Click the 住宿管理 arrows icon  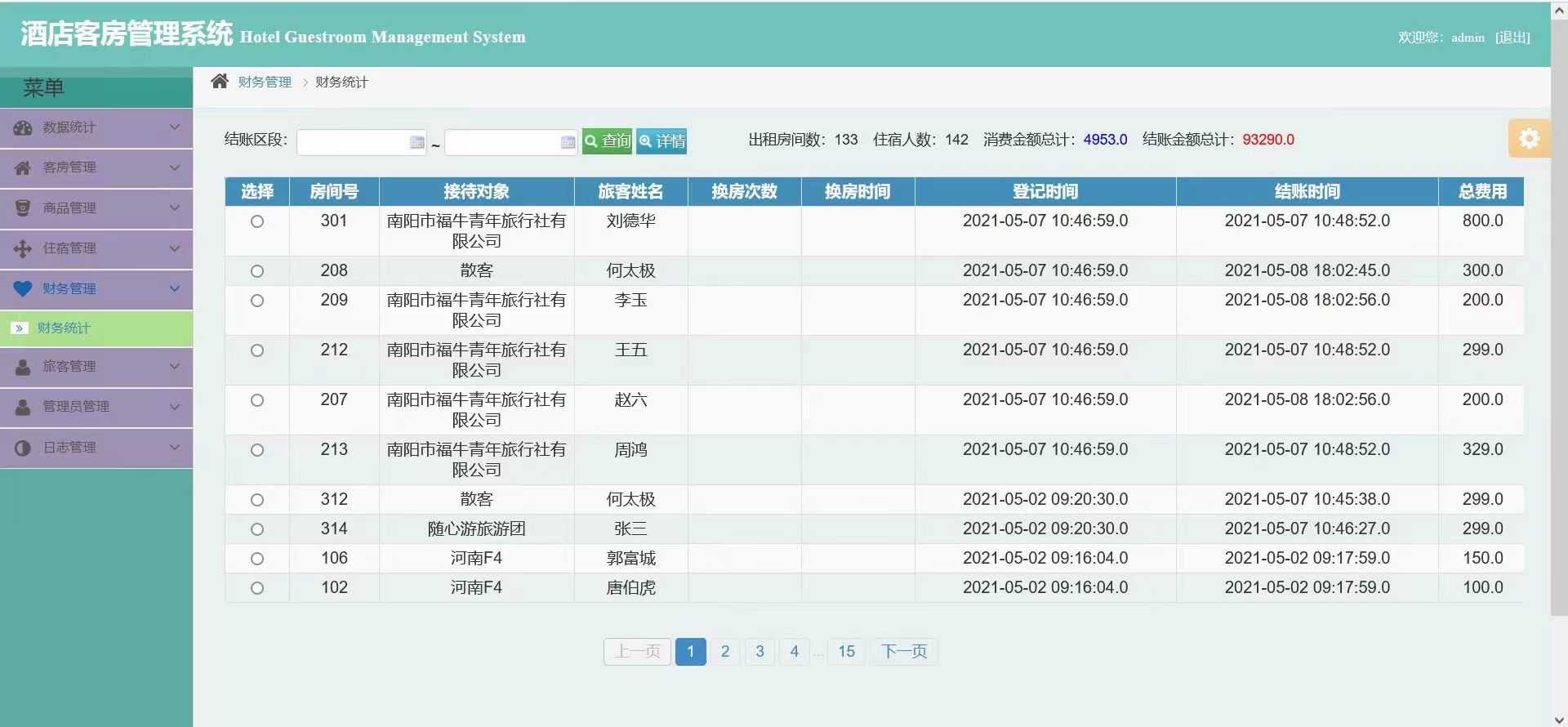point(23,248)
